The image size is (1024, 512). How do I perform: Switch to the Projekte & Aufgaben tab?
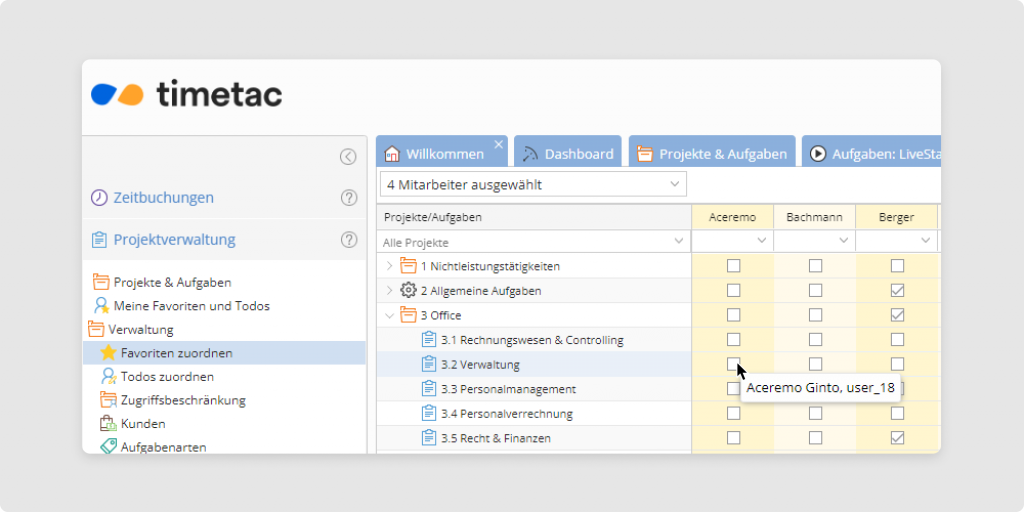711,154
